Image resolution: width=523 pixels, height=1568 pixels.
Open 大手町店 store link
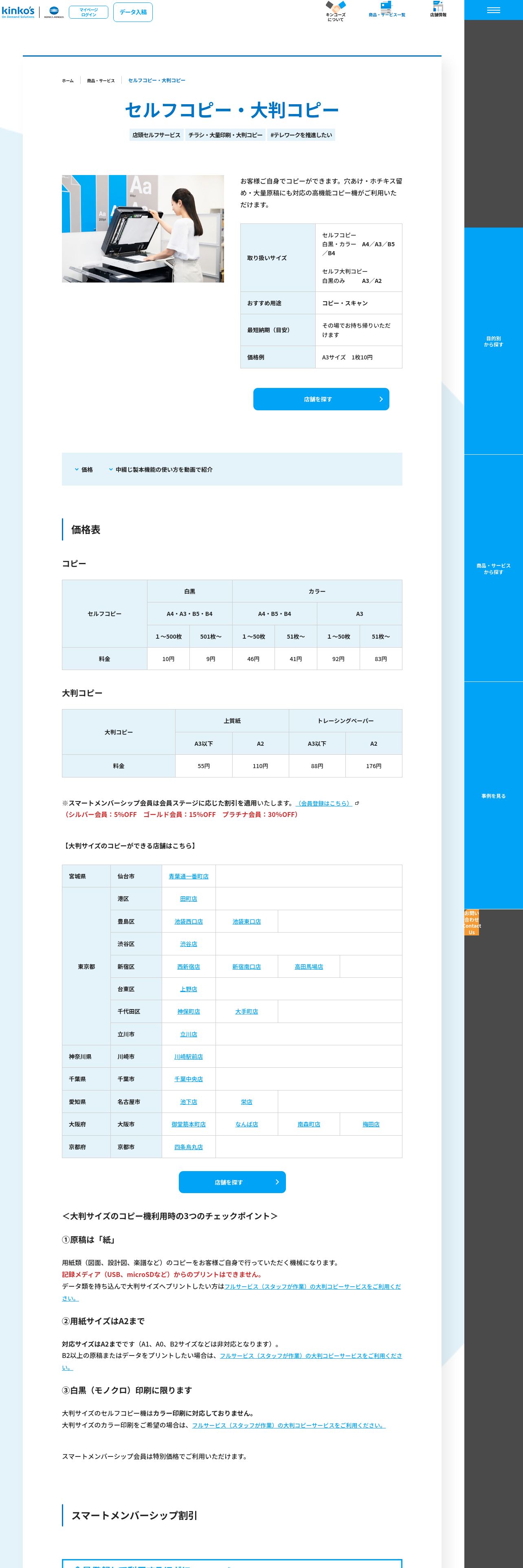point(246,1012)
